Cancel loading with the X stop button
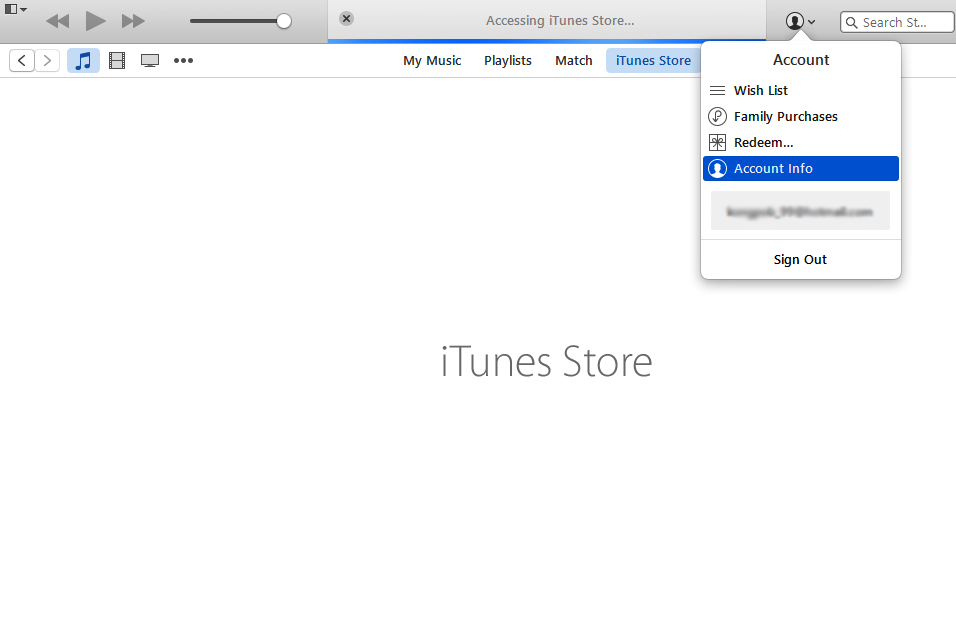Image resolution: width=956 pixels, height=628 pixels. pyautogui.click(x=346, y=19)
